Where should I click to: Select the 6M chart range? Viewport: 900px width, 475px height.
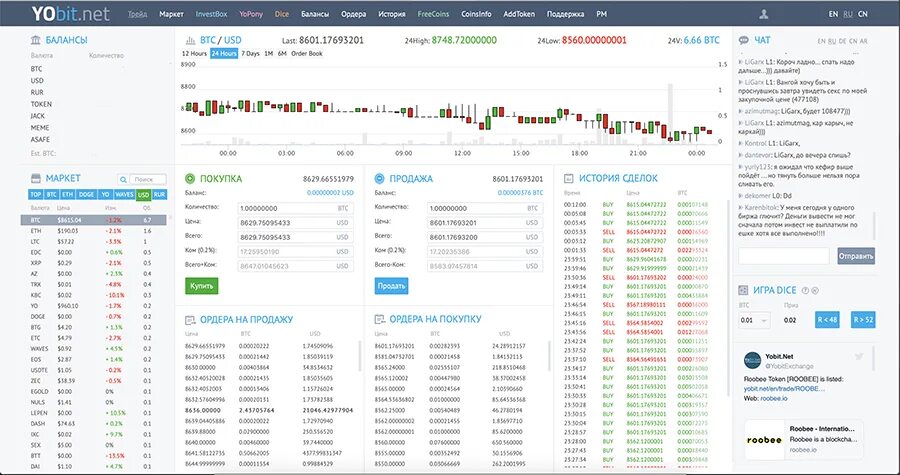(x=282, y=53)
